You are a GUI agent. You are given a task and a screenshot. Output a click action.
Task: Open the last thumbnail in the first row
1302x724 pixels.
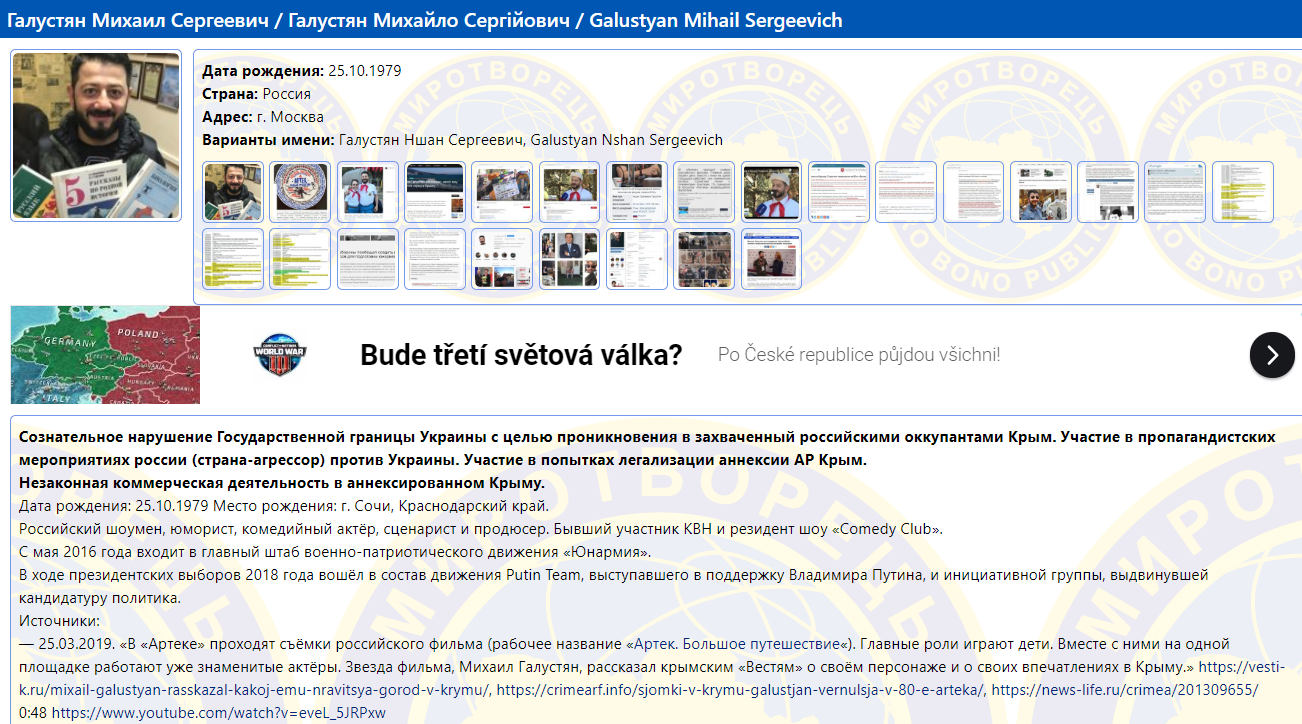click(x=1243, y=192)
